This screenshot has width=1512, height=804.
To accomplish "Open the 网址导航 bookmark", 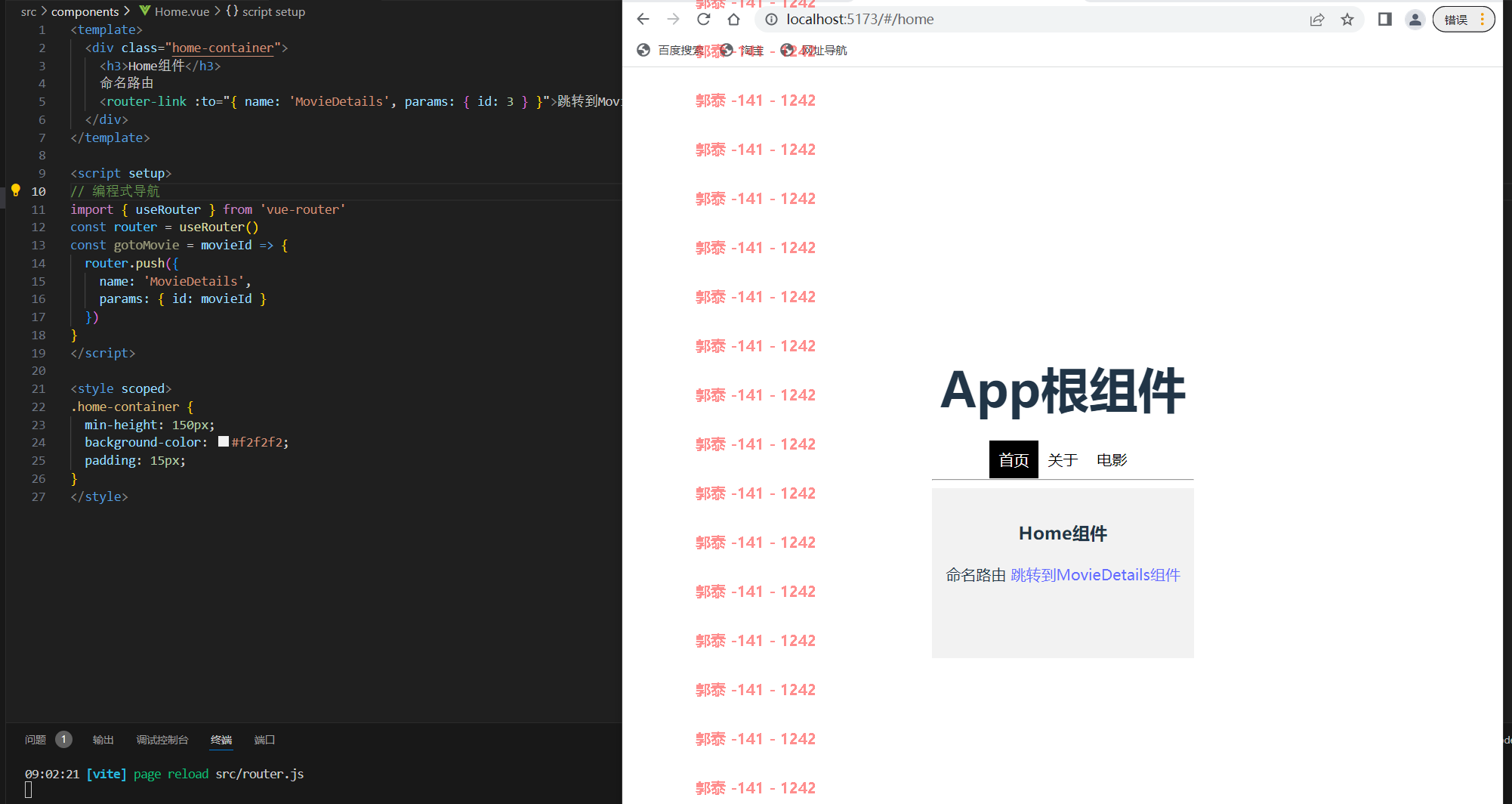I will [x=814, y=50].
